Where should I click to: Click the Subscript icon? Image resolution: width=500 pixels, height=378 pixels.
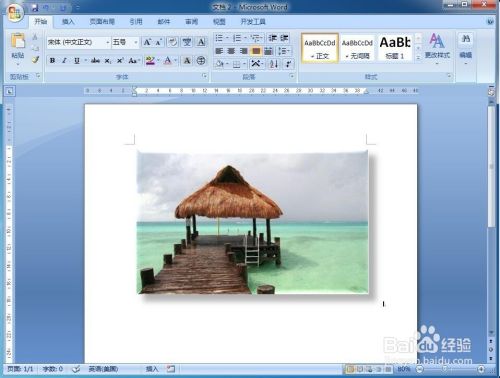point(107,61)
